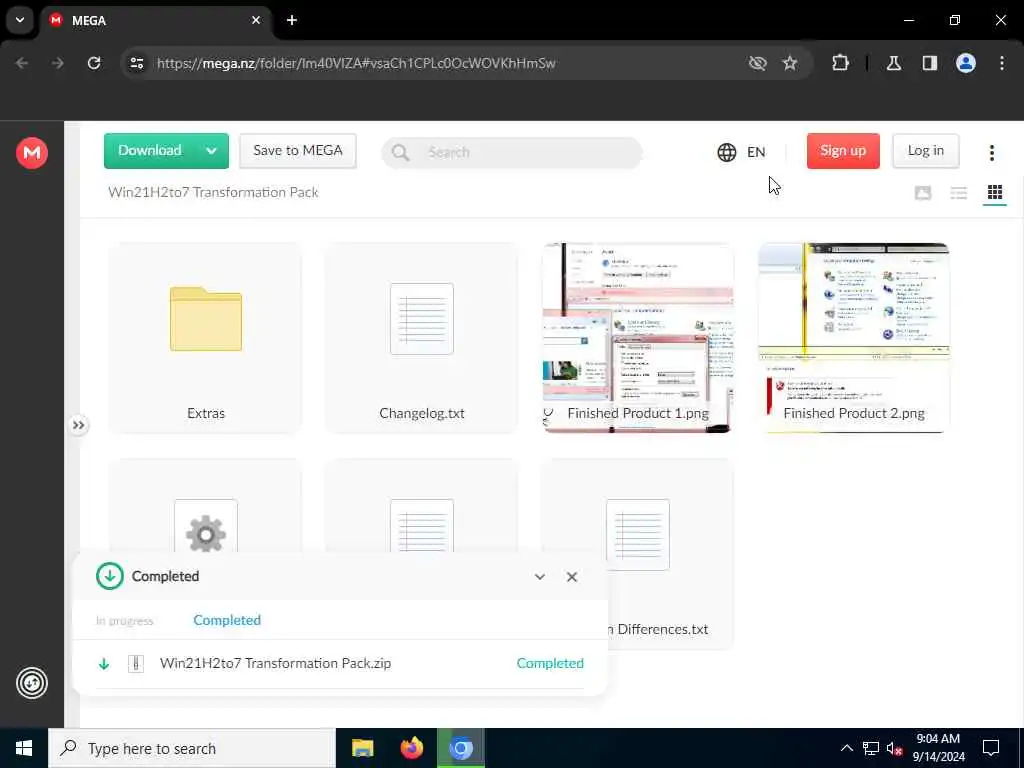Image resolution: width=1024 pixels, height=768 pixels.
Task: Reload the current page
Action: (x=94, y=63)
